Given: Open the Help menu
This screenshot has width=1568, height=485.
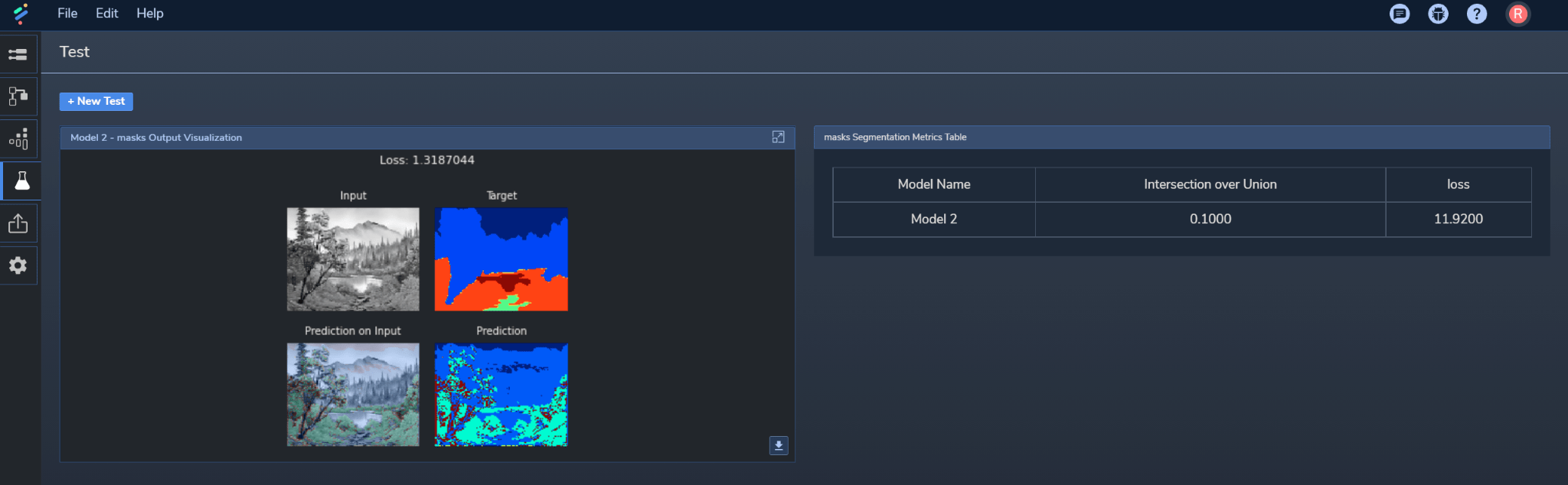Looking at the screenshot, I should 150,13.
